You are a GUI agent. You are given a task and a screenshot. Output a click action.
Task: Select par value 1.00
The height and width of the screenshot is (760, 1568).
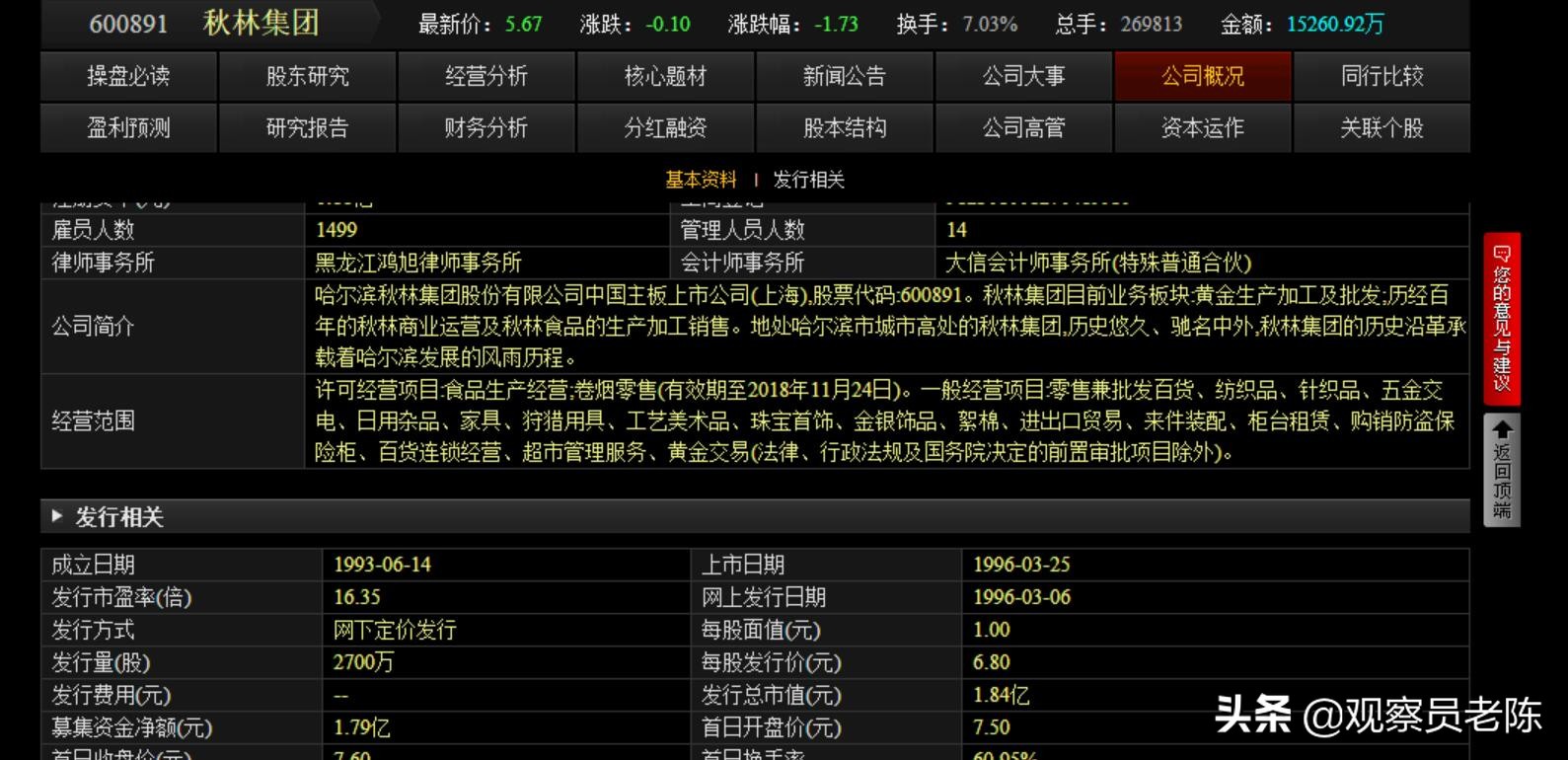pyautogui.click(x=991, y=630)
